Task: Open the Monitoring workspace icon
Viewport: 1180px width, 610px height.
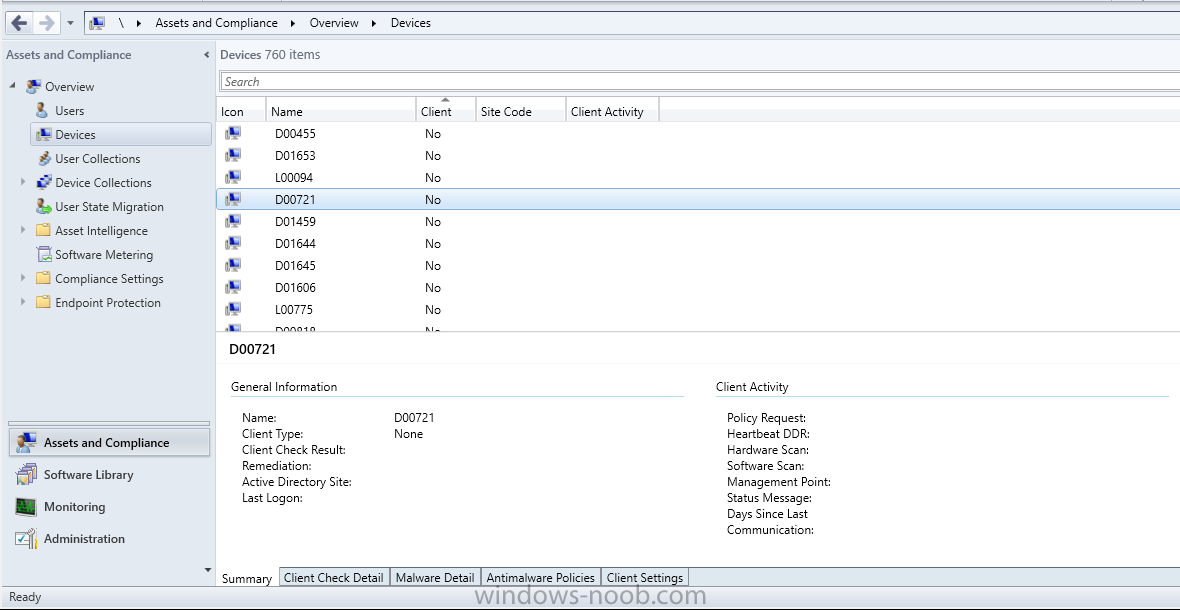Action: 26,507
